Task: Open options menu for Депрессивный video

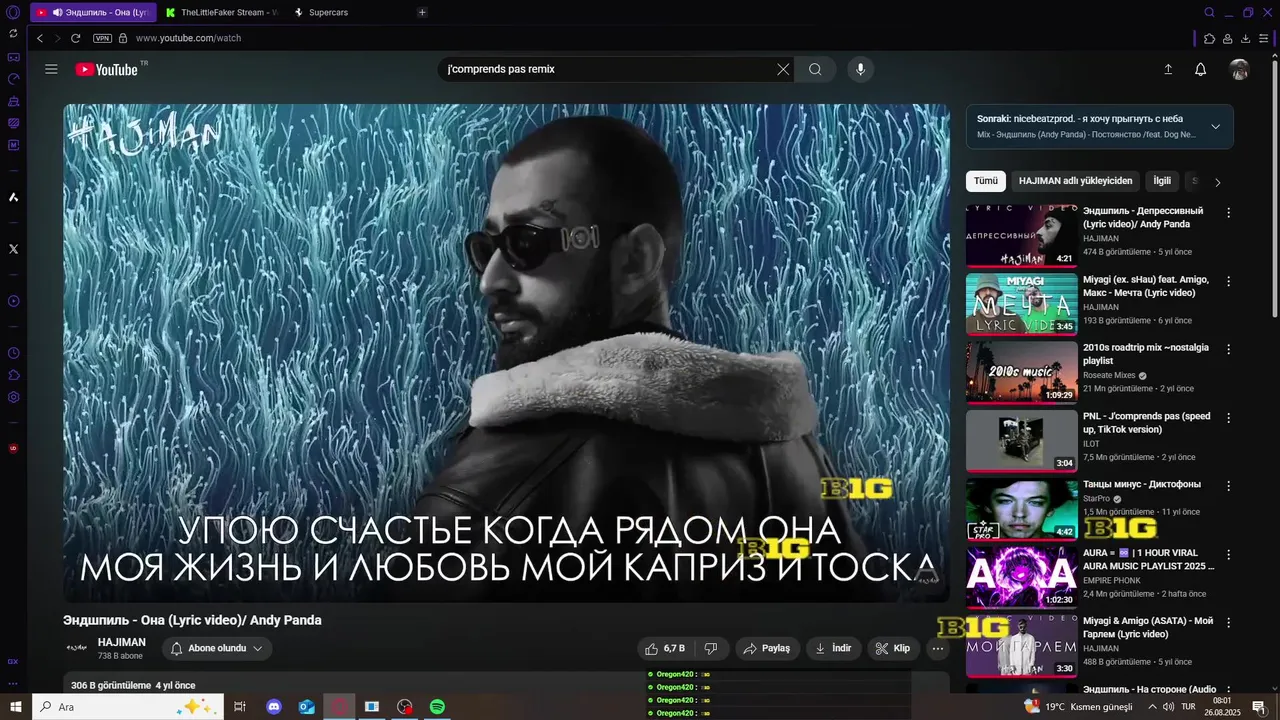Action: (1229, 212)
